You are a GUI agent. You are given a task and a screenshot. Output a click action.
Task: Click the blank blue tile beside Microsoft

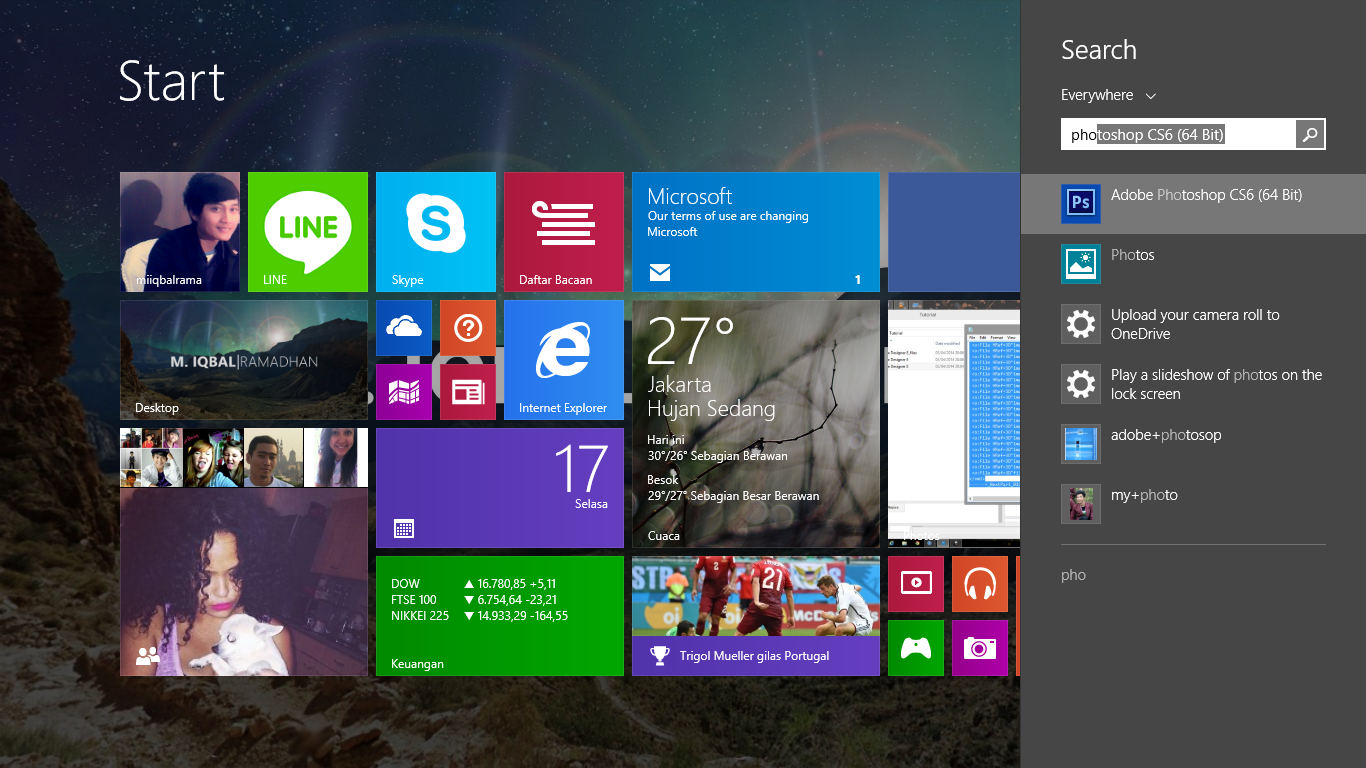point(954,232)
